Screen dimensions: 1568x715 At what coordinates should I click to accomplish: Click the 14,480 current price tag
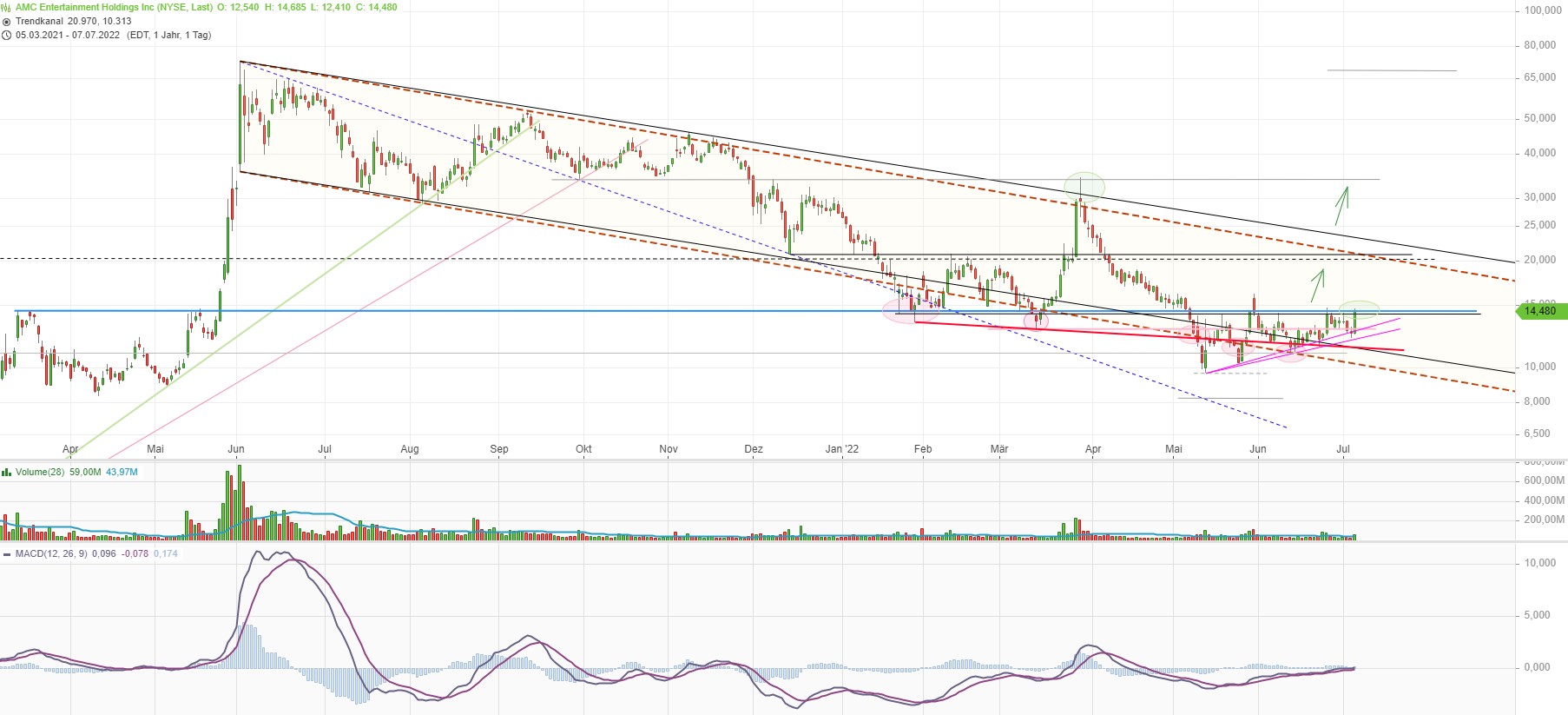tap(1541, 311)
